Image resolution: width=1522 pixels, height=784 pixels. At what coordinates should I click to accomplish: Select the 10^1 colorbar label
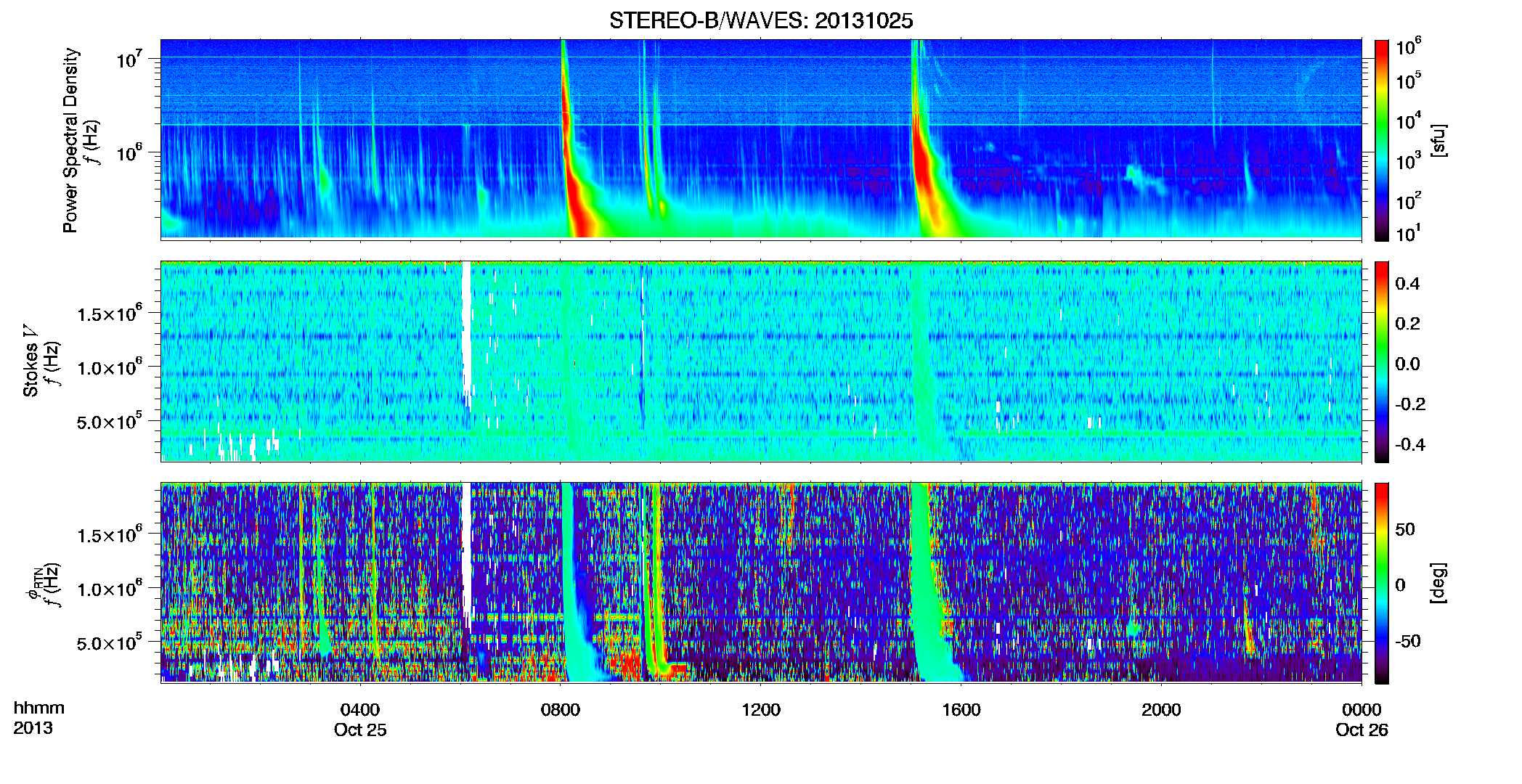click(1409, 233)
